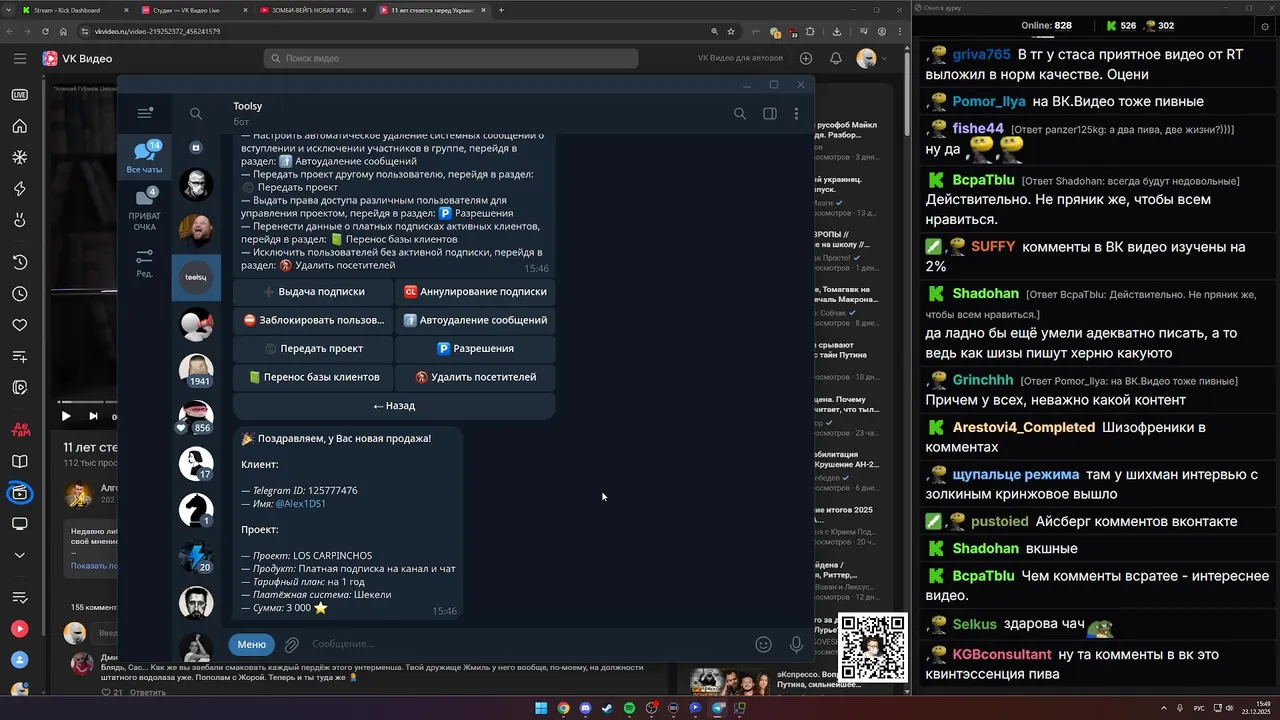Click the Аннулирование подписки bot button
Image resolution: width=1280 pixels, height=720 pixels.
[475, 292]
